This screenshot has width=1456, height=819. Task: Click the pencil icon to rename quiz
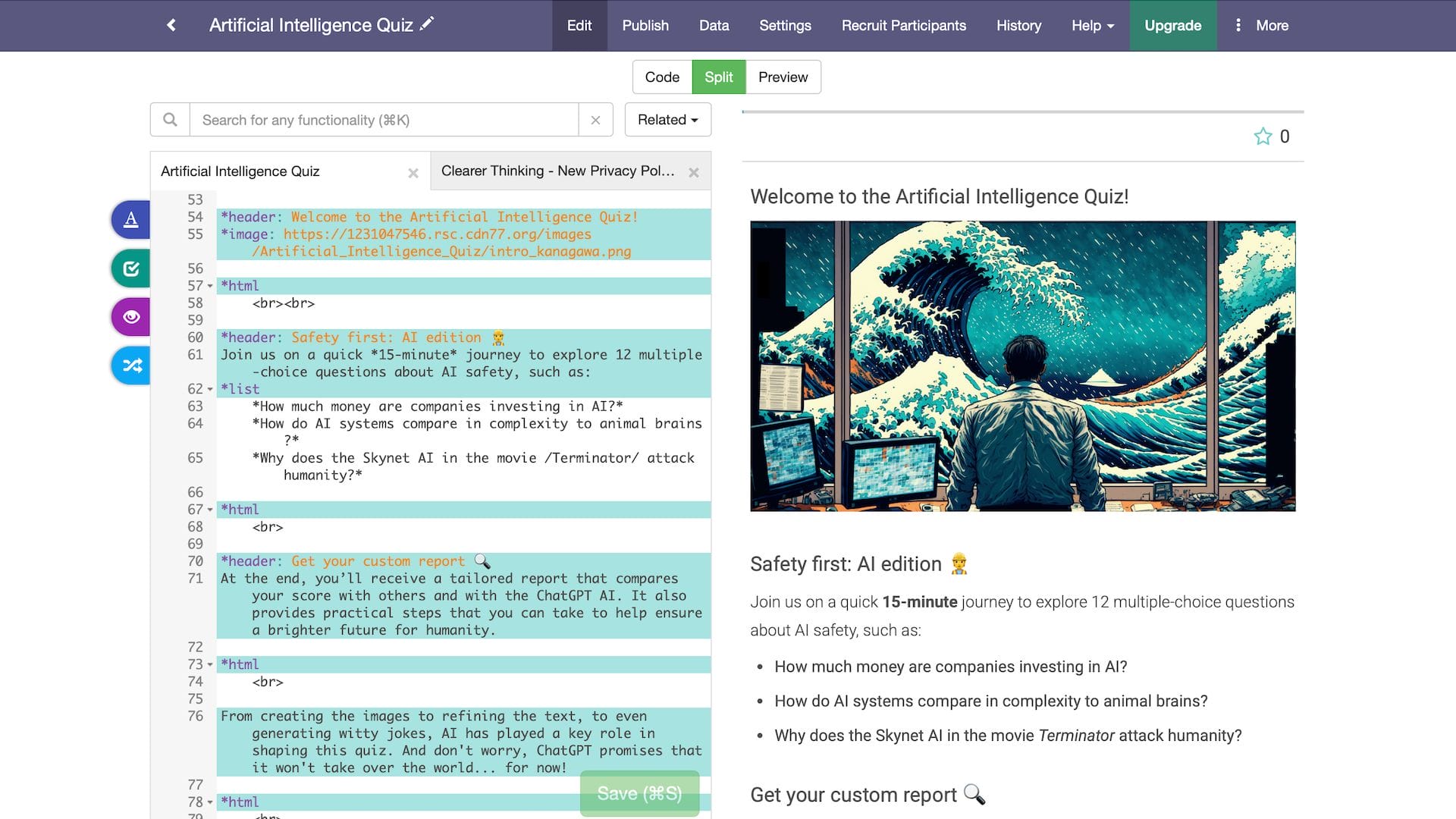427,24
